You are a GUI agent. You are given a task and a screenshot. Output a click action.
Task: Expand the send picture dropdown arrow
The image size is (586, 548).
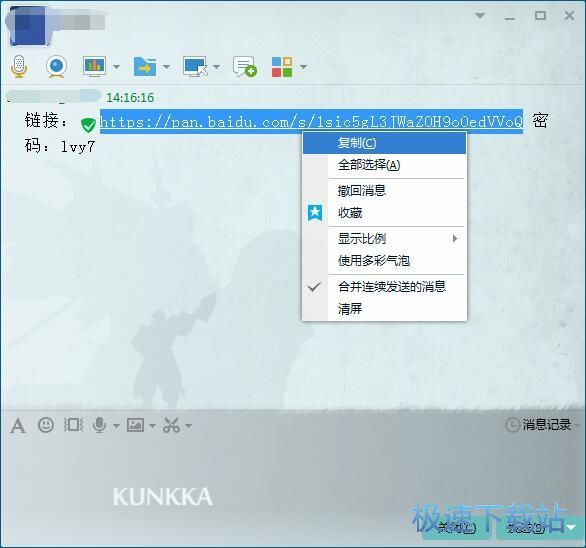tap(152, 426)
